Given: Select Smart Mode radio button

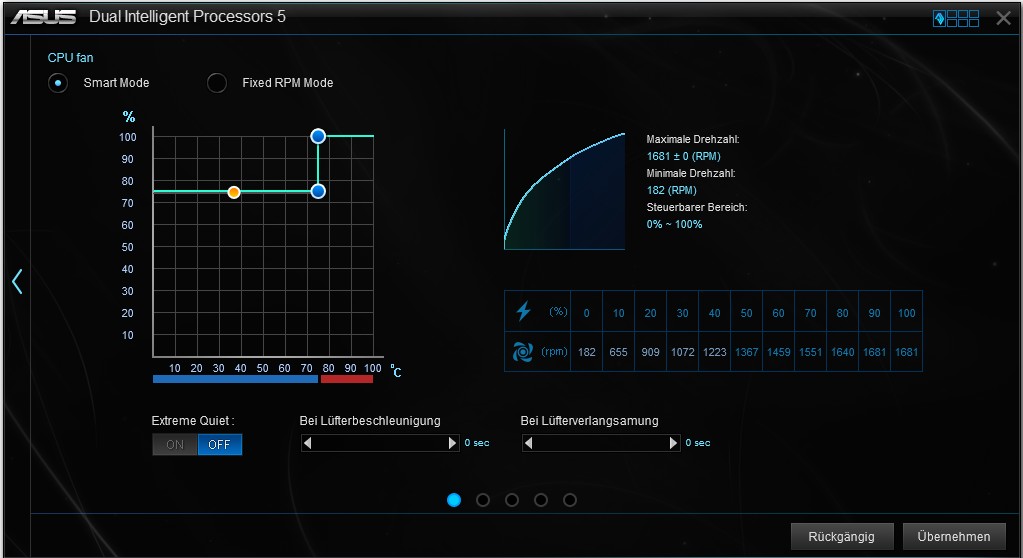Looking at the screenshot, I should click(x=58, y=83).
